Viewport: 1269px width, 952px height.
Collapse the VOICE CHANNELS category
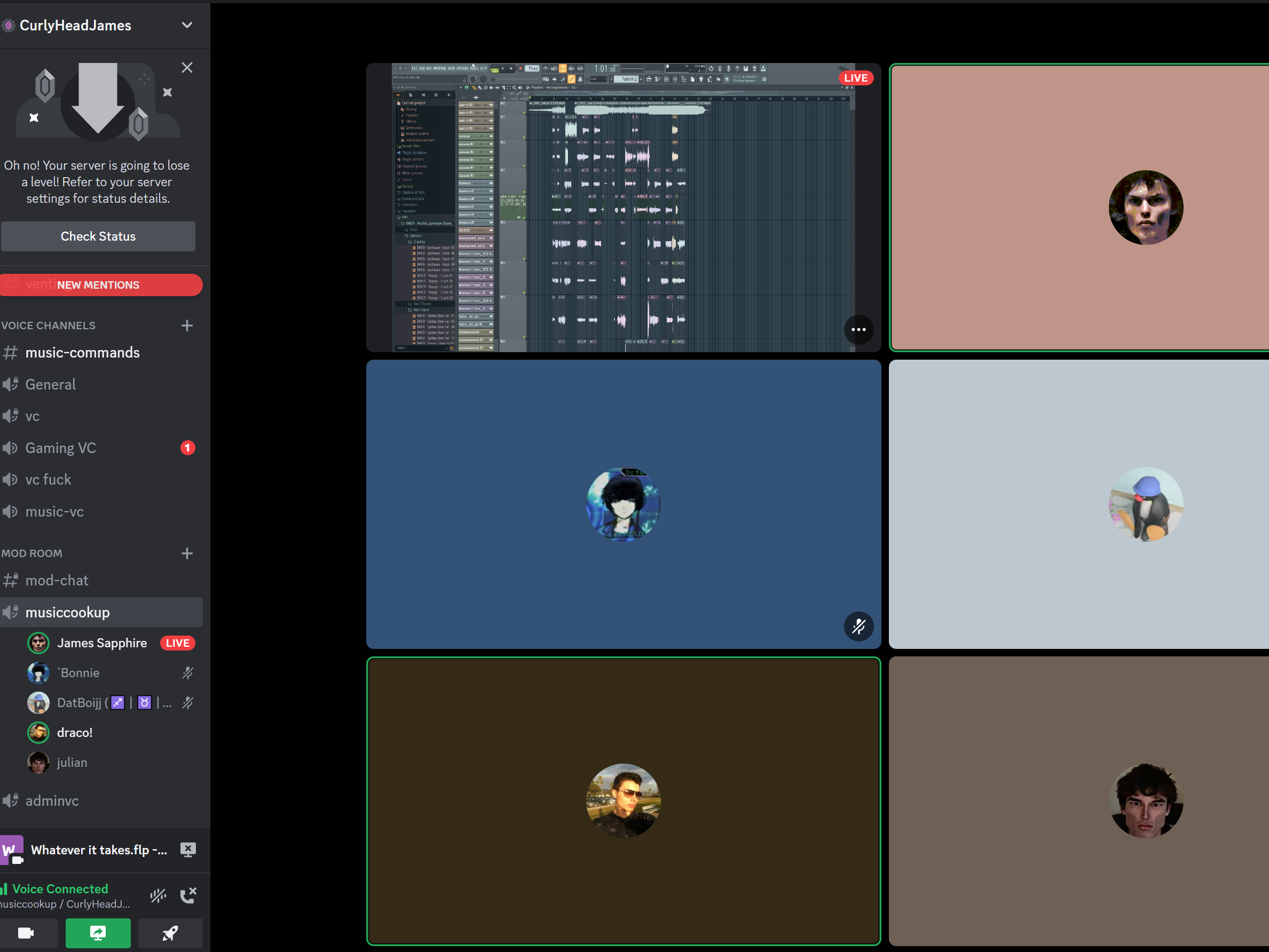(48, 326)
